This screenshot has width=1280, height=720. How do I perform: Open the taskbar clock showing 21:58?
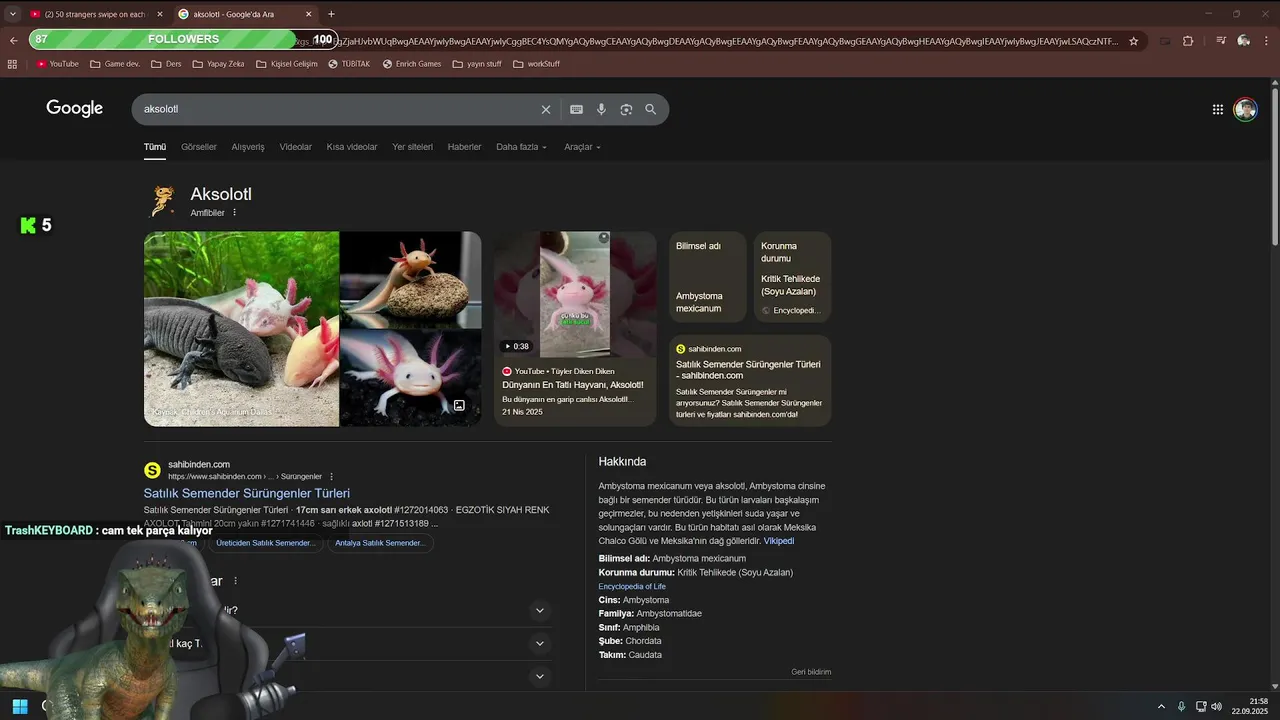coord(1250,706)
